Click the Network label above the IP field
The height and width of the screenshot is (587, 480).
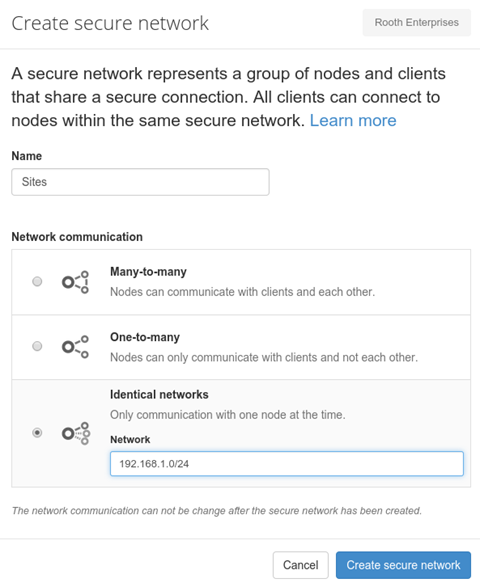[130, 440]
